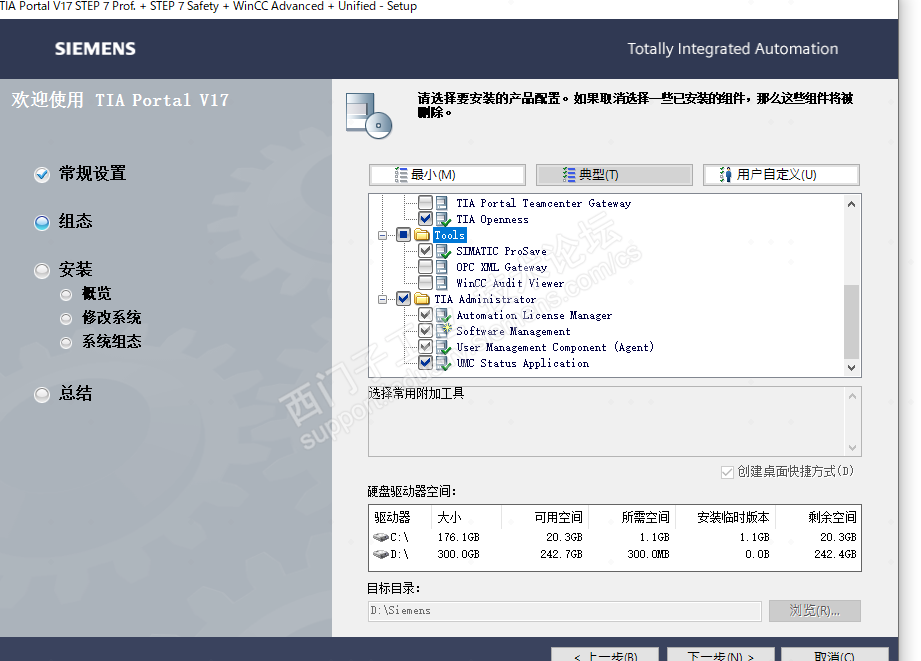Click the 剩余空间 column header
The width and height of the screenshot is (921, 661).
(x=818, y=518)
